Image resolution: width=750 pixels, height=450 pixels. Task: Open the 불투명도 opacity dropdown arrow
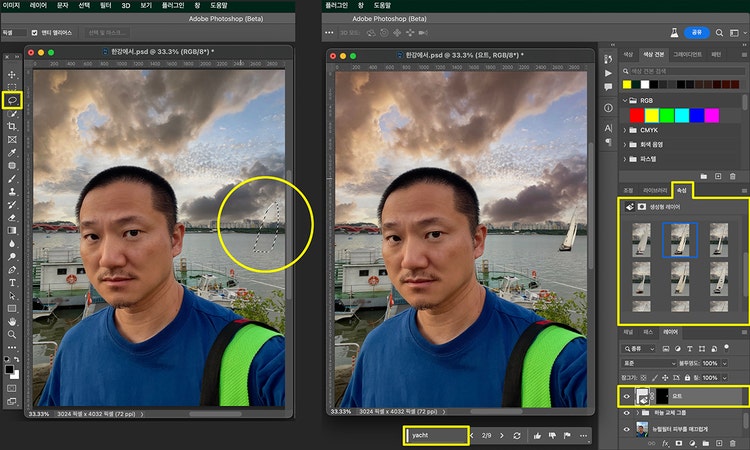[x=725, y=363]
